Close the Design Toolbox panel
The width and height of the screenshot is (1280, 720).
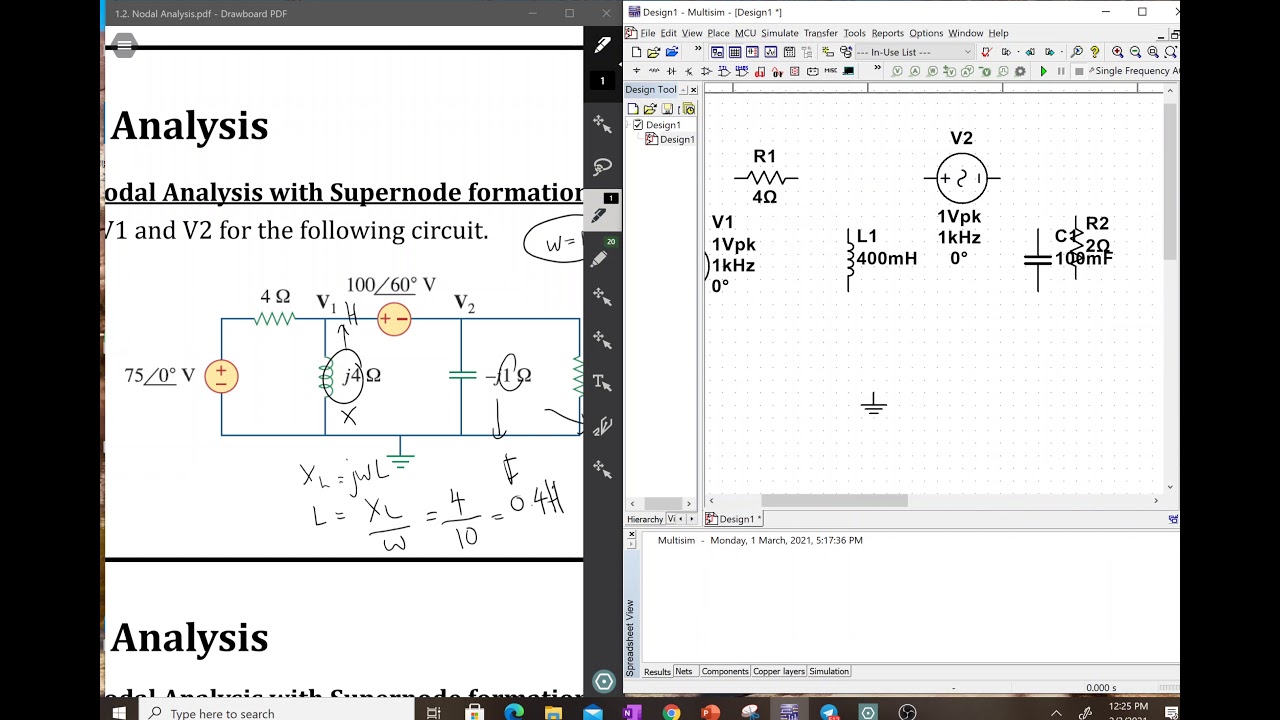(x=694, y=90)
